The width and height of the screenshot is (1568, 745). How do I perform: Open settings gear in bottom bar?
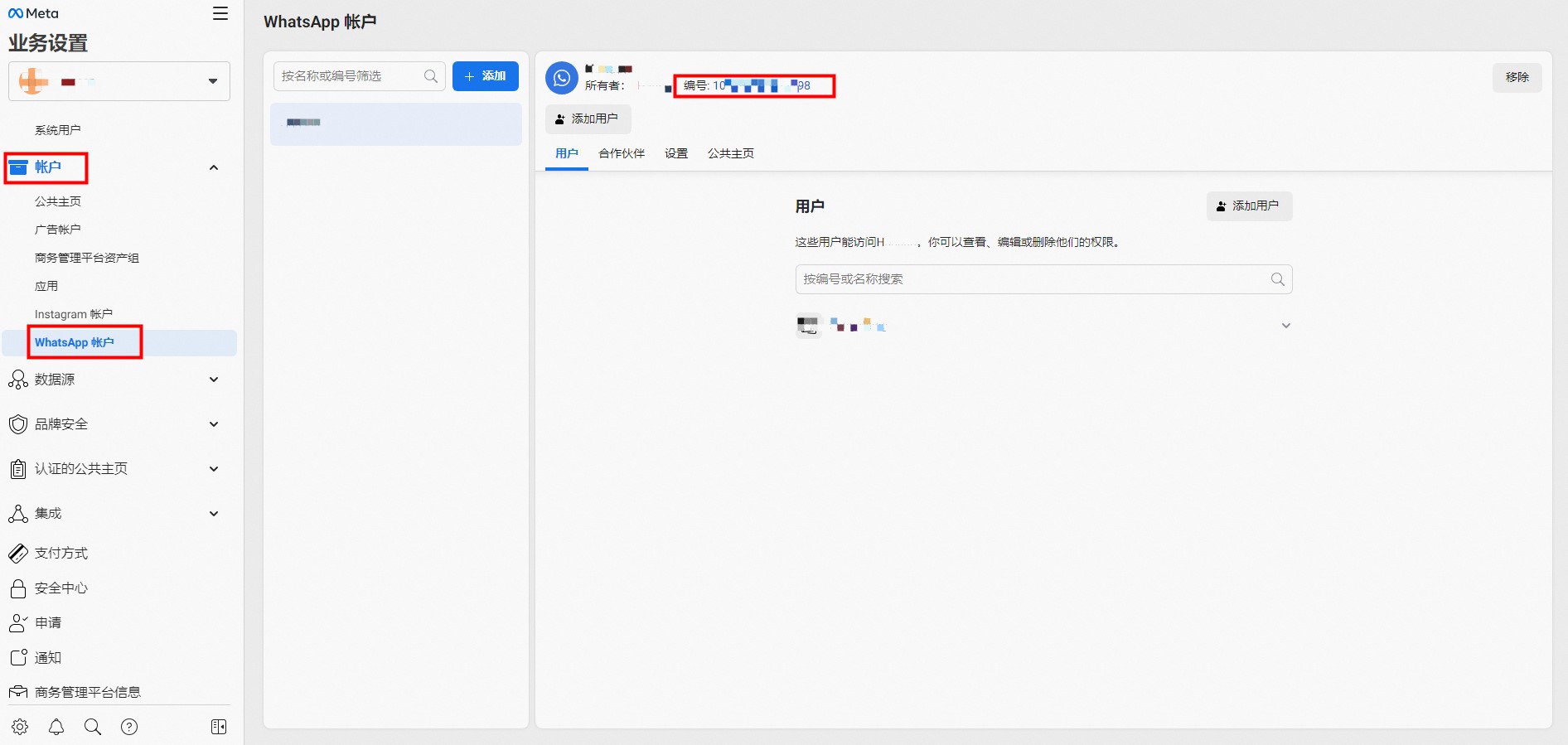tap(20, 727)
